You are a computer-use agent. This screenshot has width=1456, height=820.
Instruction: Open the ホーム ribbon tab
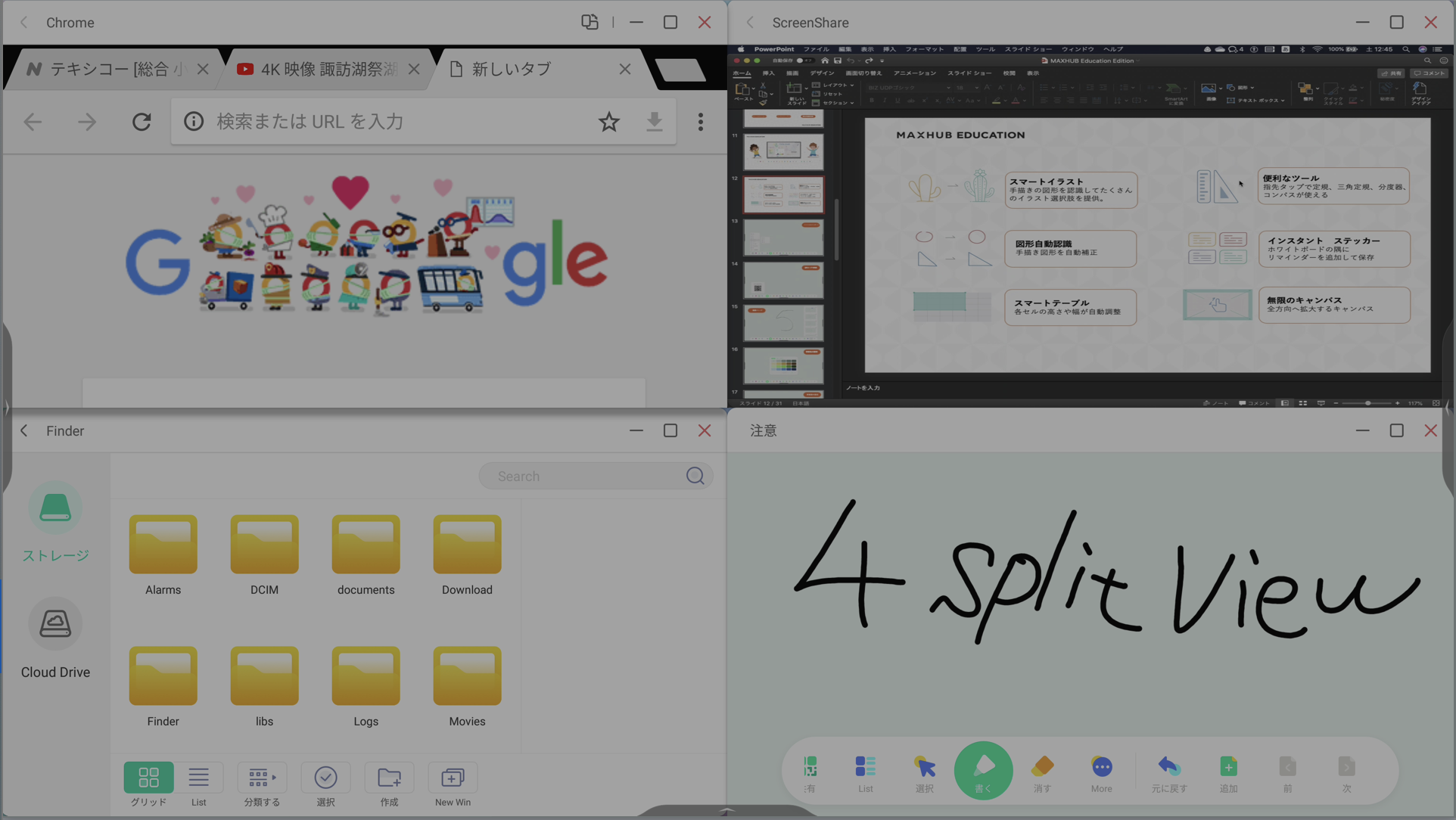pyautogui.click(x=742, y=73)
